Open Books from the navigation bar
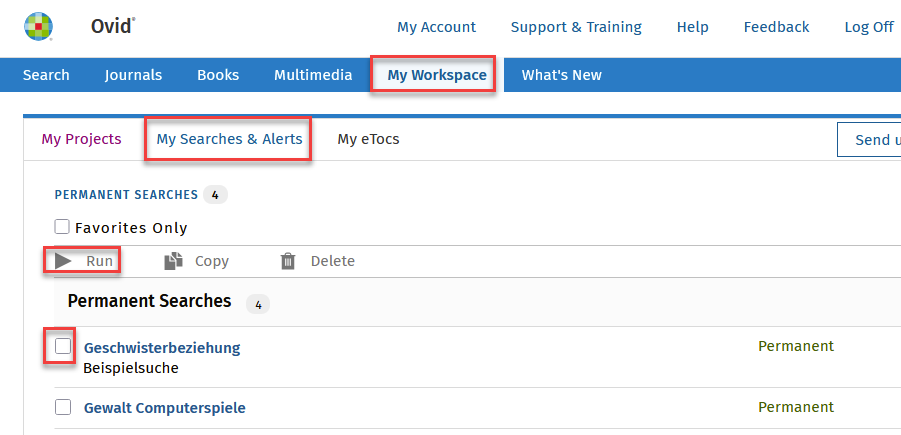Viewport: 901px width, 435px height. (x=218, y=75)
